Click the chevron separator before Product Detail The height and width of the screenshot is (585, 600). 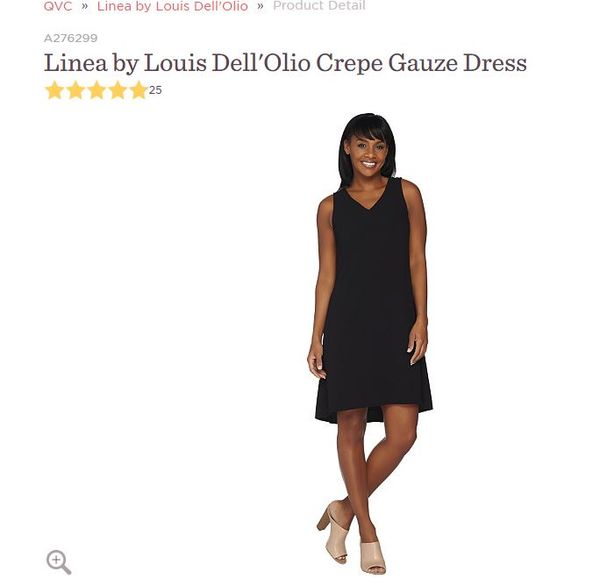(x=260, y=6)
